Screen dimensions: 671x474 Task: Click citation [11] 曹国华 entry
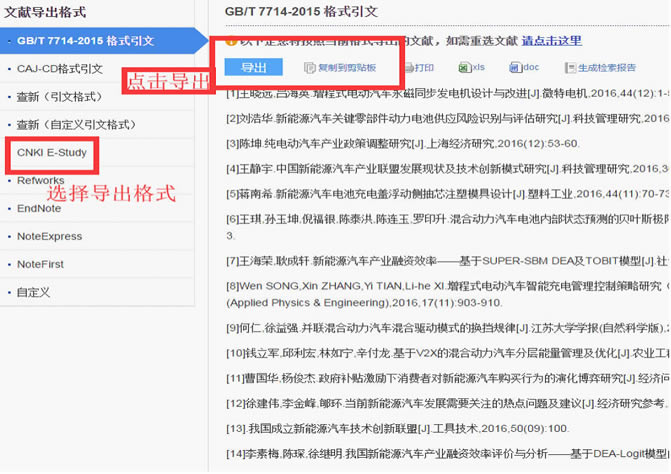(448, 378)
